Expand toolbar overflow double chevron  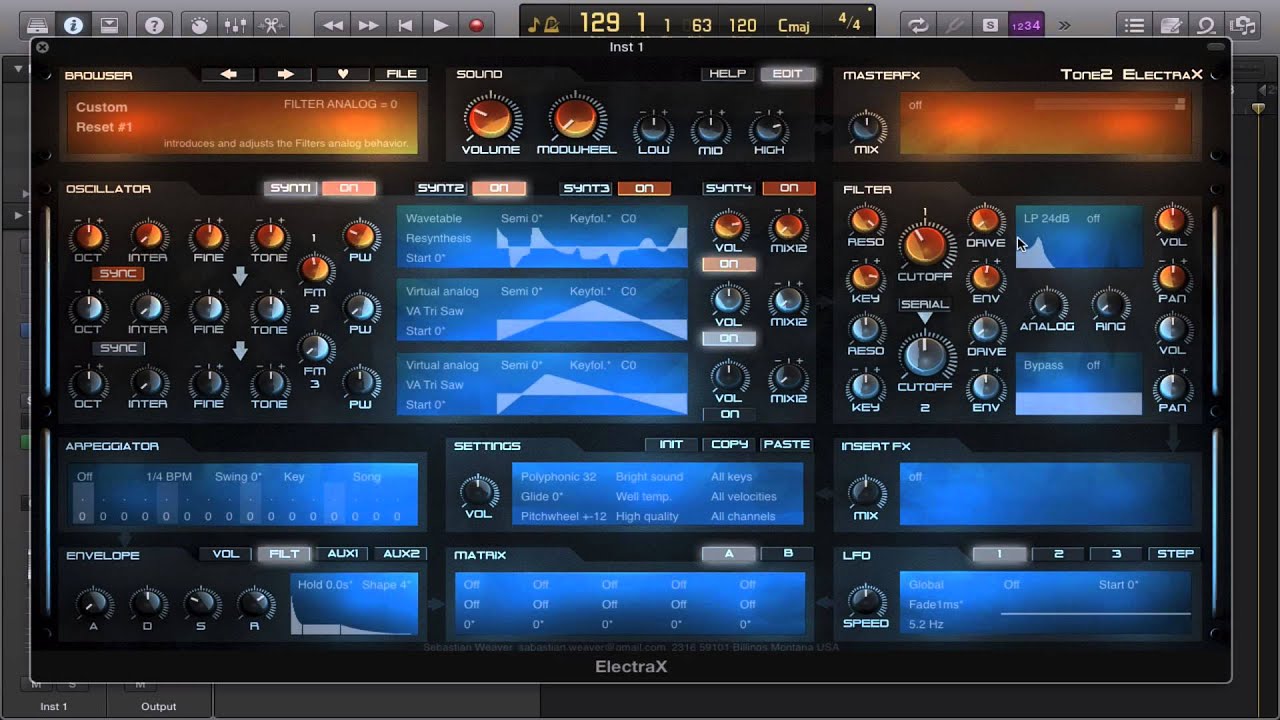click(1064, 25)
